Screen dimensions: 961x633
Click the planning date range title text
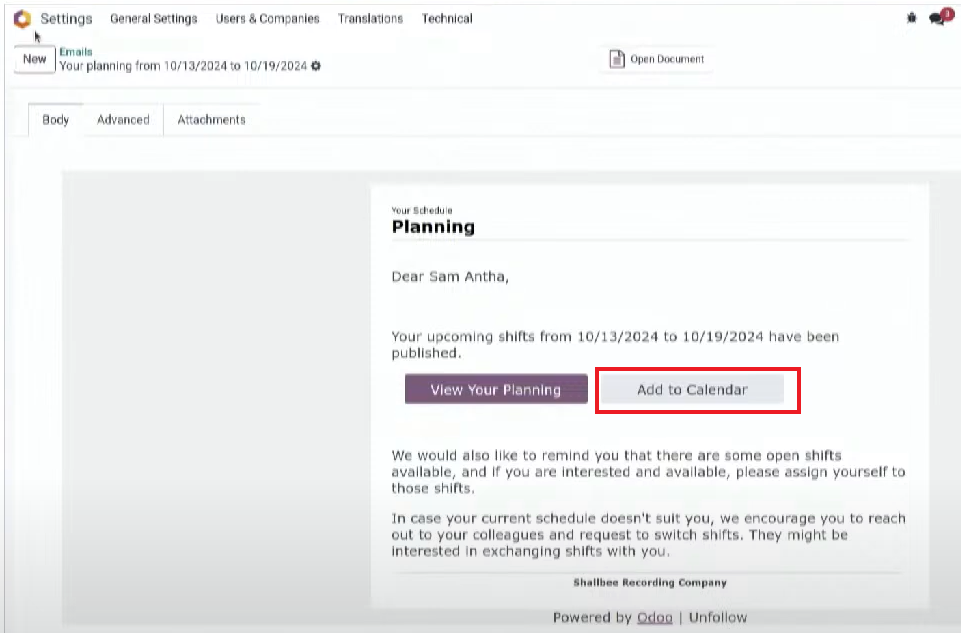(183, 66)
